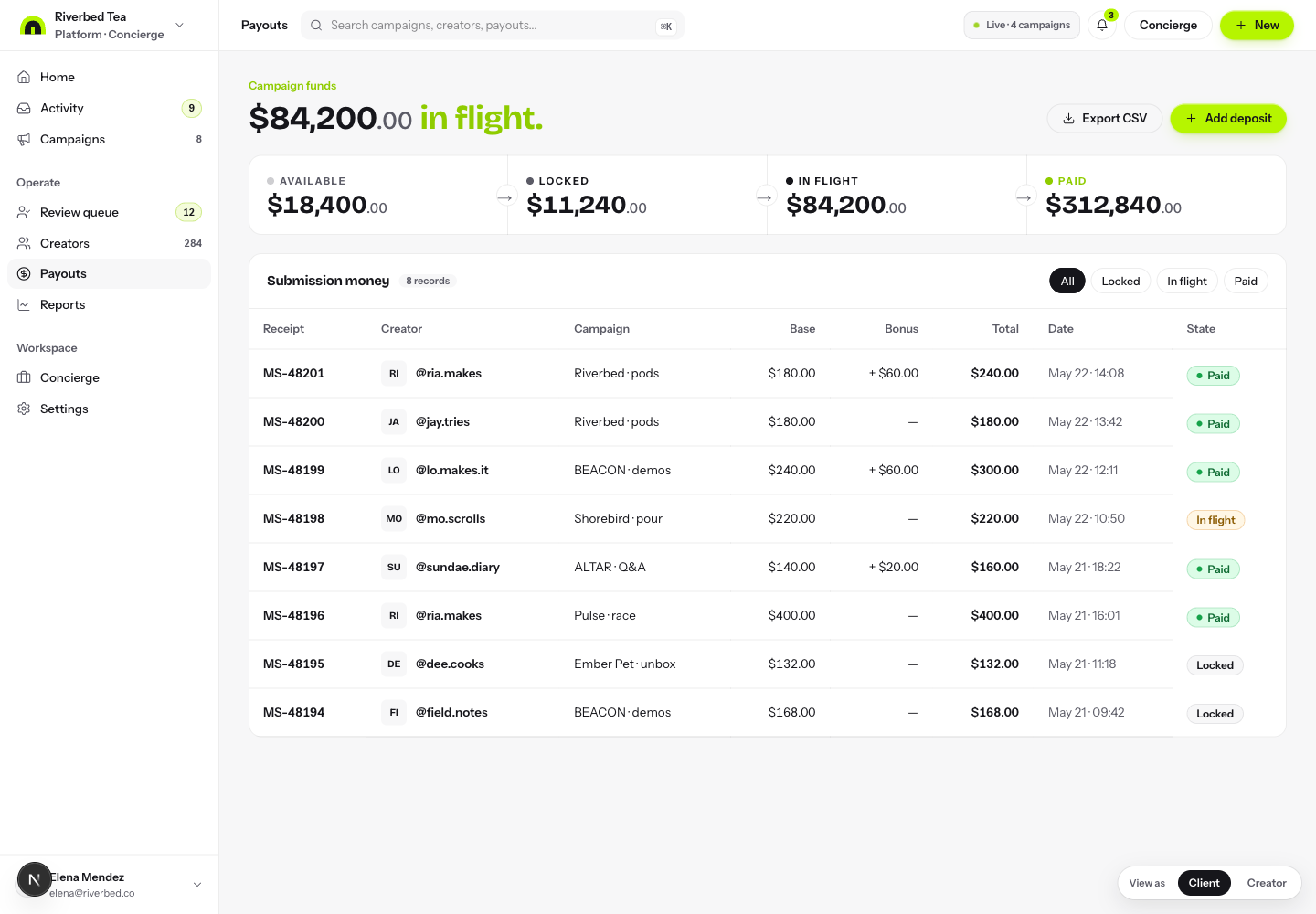Screen dimensions: 1316x914
Task: Click the Riverbed Tea logo icon
Action: pos(33,26)
